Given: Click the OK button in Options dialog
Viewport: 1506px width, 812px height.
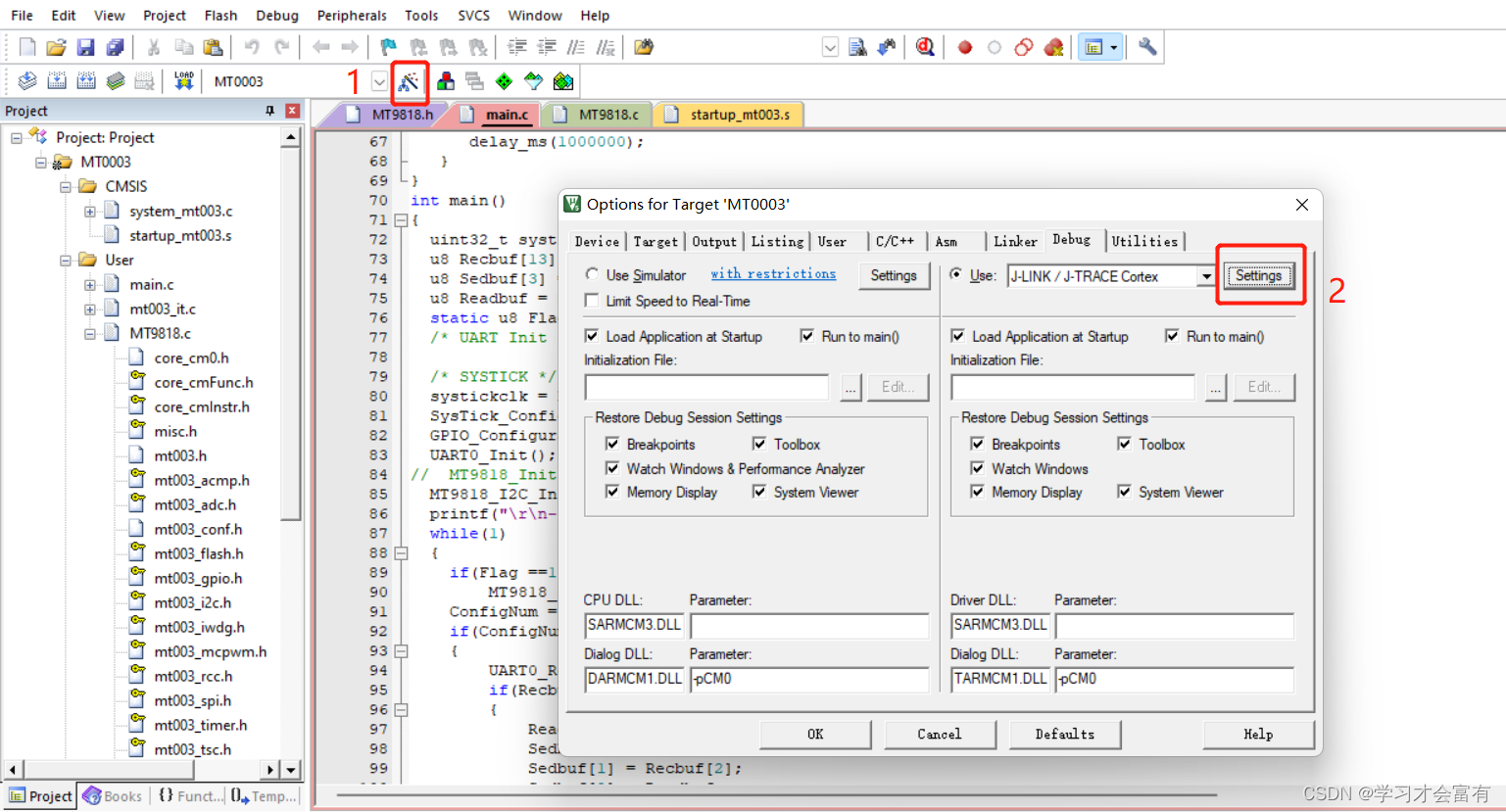Looking at the screenshot, I should click(814, 734).
